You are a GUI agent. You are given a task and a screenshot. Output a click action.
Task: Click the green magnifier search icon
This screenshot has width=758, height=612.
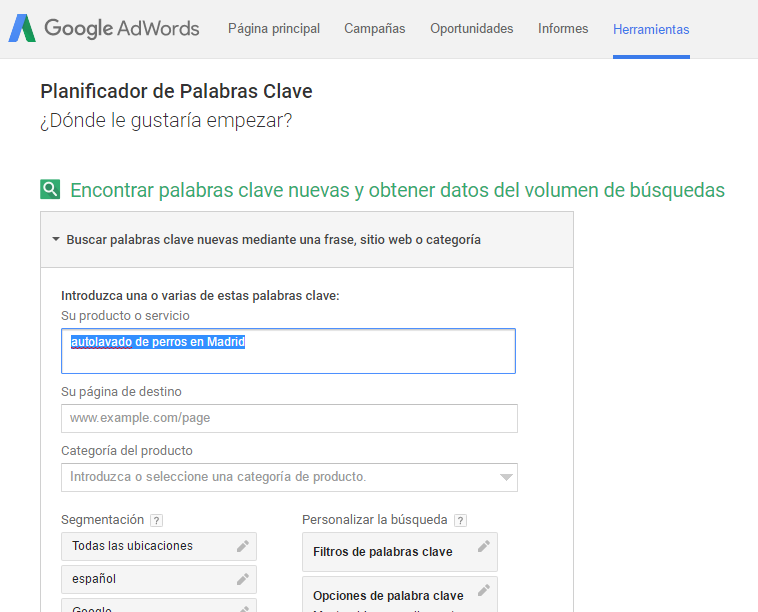50,189
